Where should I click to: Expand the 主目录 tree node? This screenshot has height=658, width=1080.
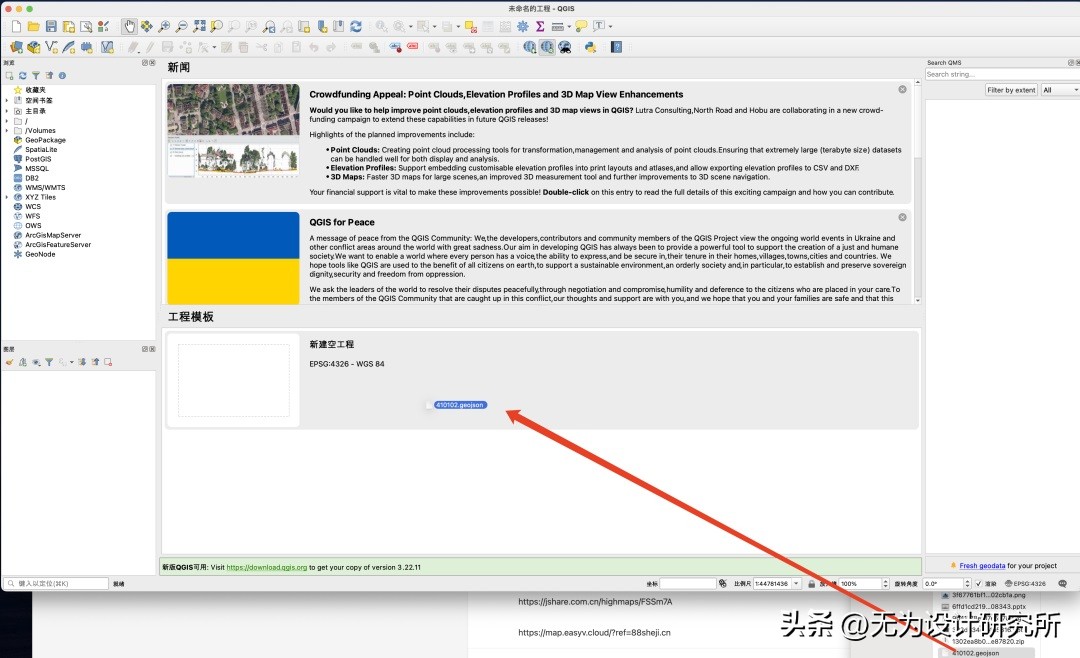tap(7, 110)
